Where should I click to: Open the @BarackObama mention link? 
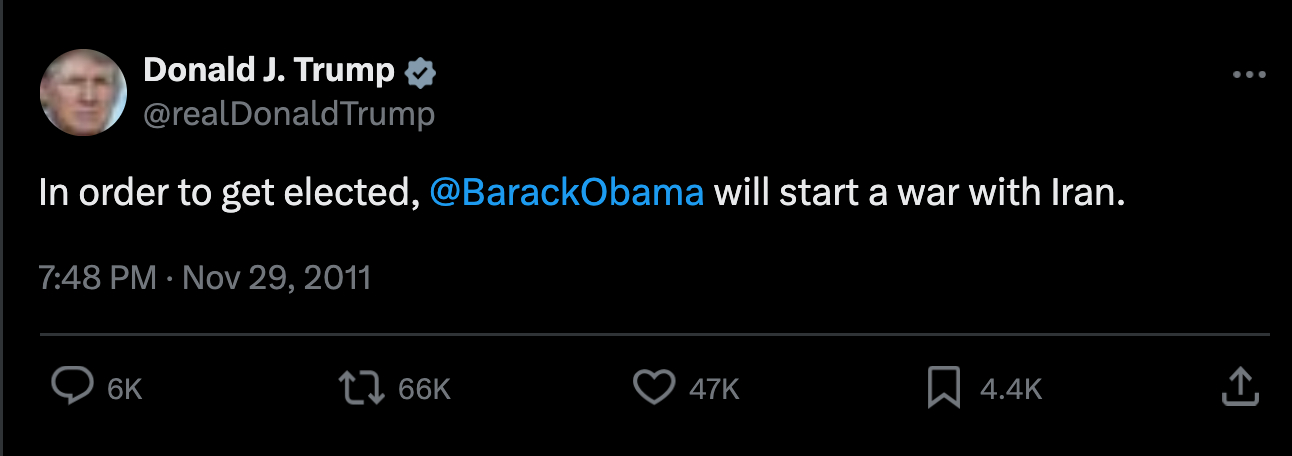coord(566,192)
